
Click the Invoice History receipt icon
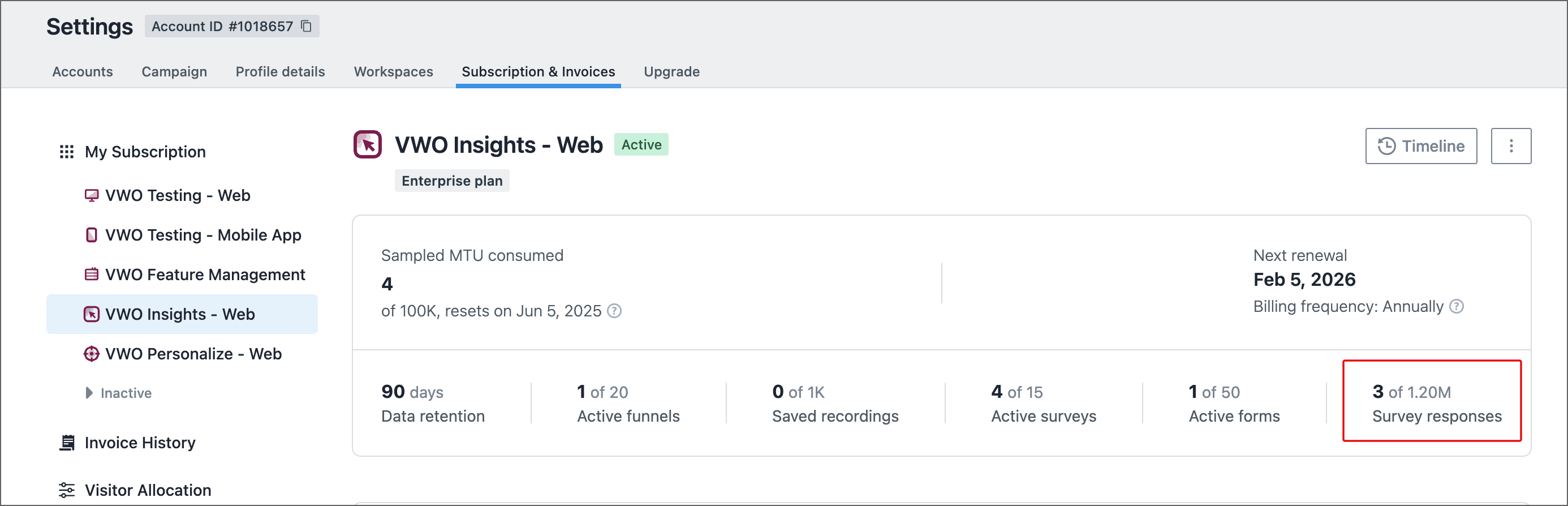tap(67, 443)
